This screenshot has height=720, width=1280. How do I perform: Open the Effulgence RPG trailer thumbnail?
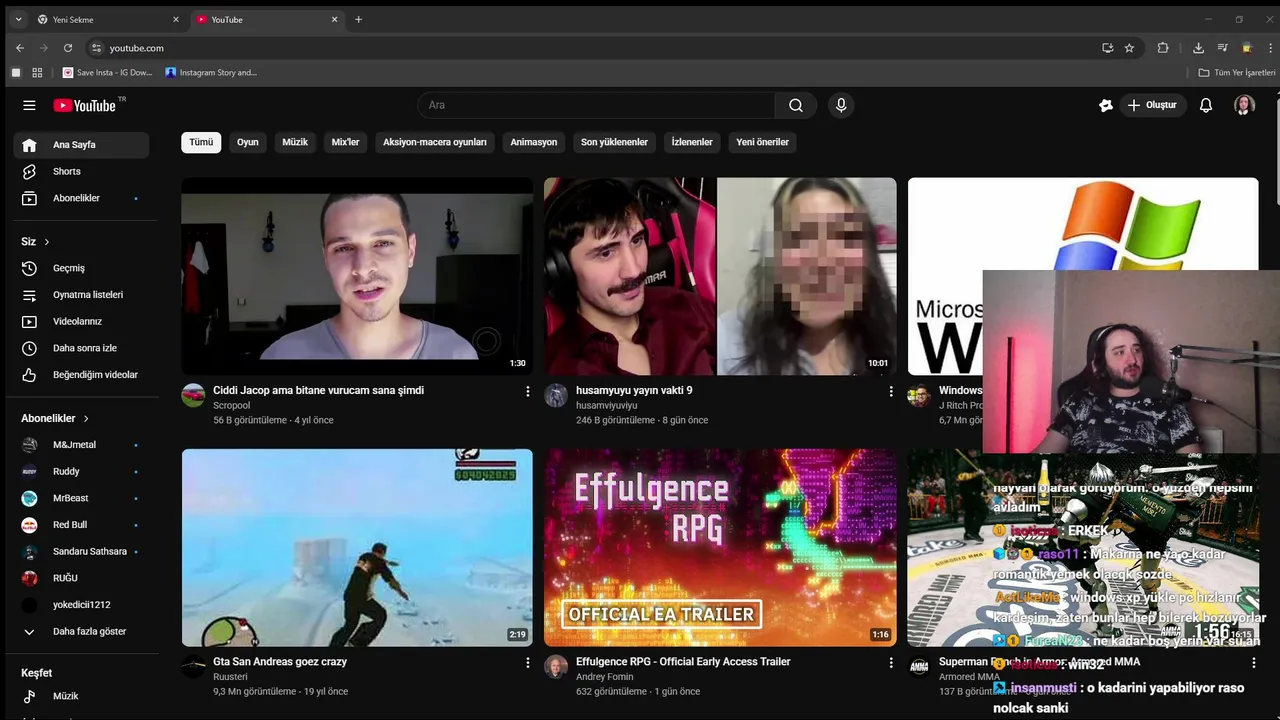coord(720,547)
